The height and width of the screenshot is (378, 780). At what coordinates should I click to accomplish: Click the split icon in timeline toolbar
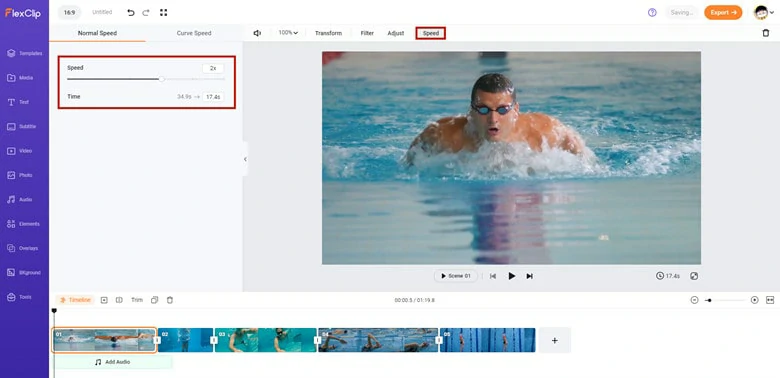tap(119, 300)
